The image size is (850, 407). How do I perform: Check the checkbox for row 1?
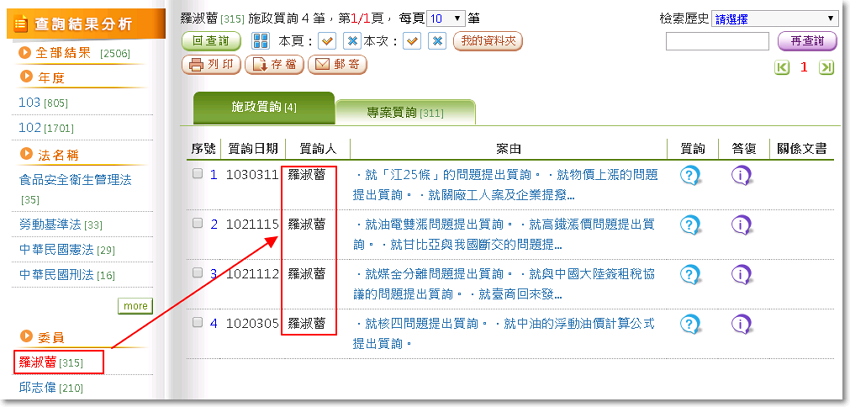197,174
